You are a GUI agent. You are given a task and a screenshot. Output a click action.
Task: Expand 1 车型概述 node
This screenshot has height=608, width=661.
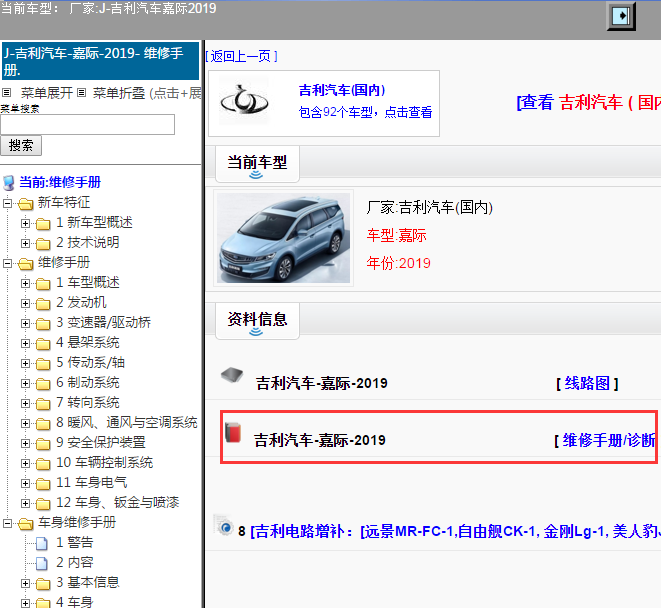point(25,283)
